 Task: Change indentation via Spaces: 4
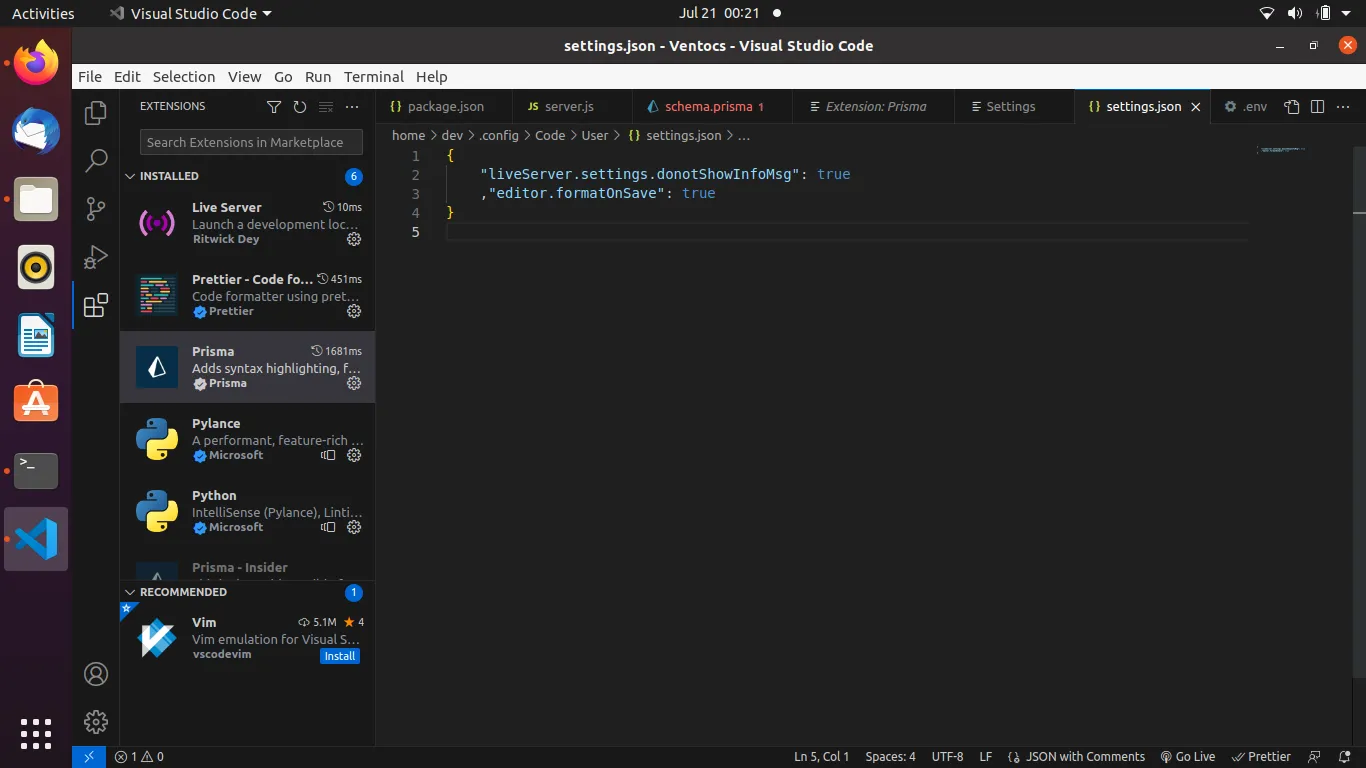coord(890,757)
